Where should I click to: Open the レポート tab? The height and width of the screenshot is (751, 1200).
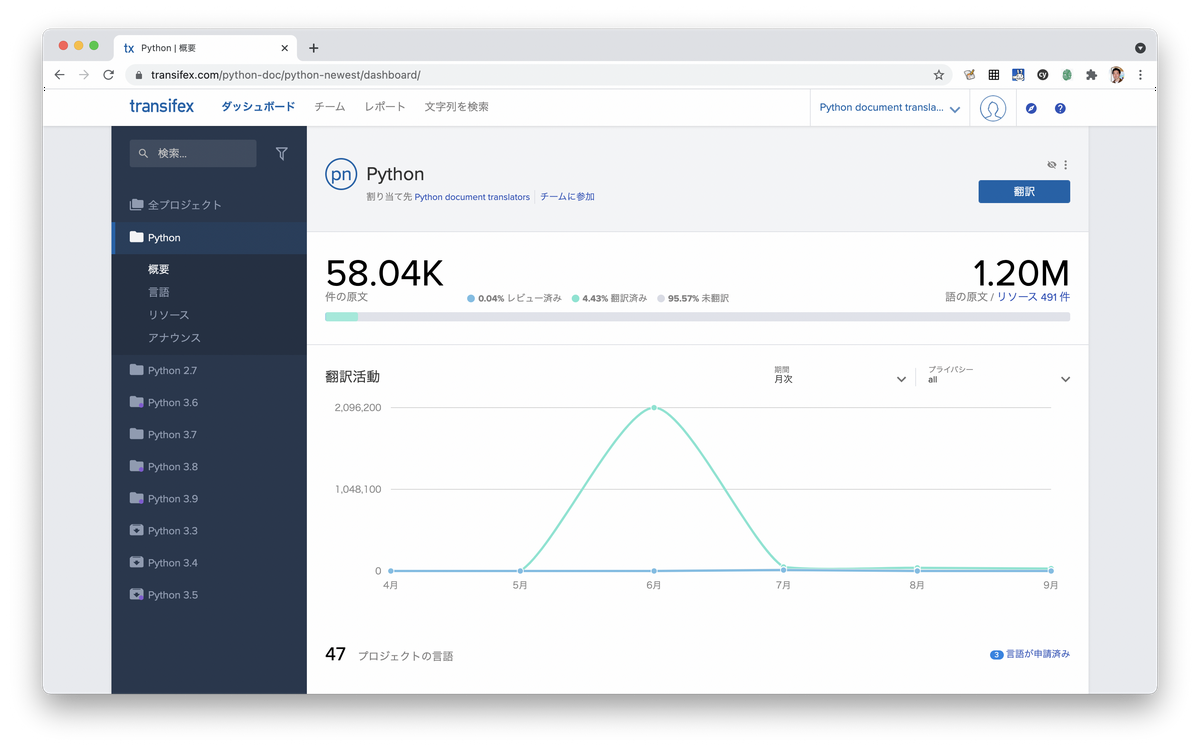[385, 107]
